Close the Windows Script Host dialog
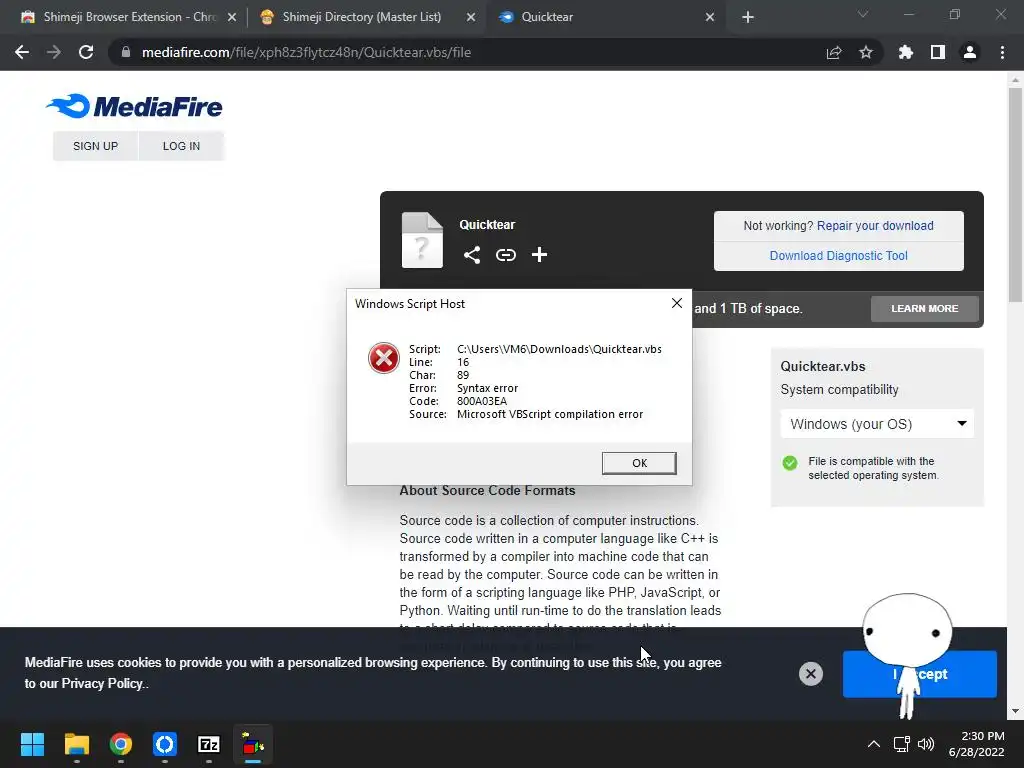 677,303
